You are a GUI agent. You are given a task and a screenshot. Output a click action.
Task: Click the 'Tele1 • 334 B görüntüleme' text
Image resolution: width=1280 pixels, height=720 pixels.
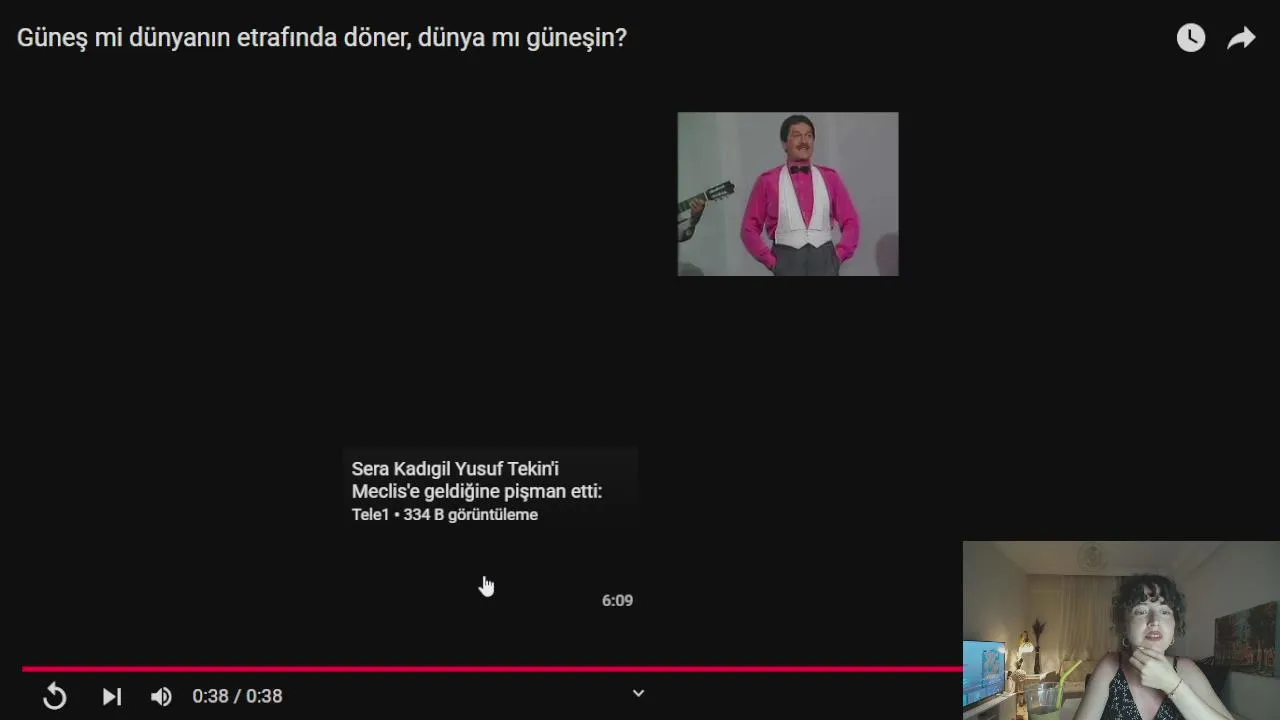[445, 514]
